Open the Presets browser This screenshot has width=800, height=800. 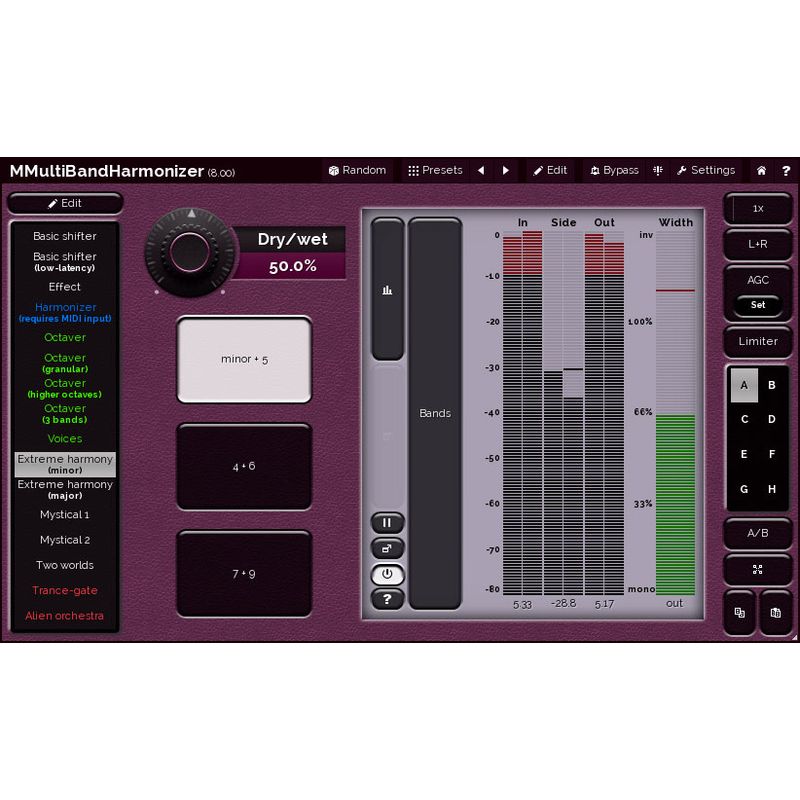coord(435,170)
